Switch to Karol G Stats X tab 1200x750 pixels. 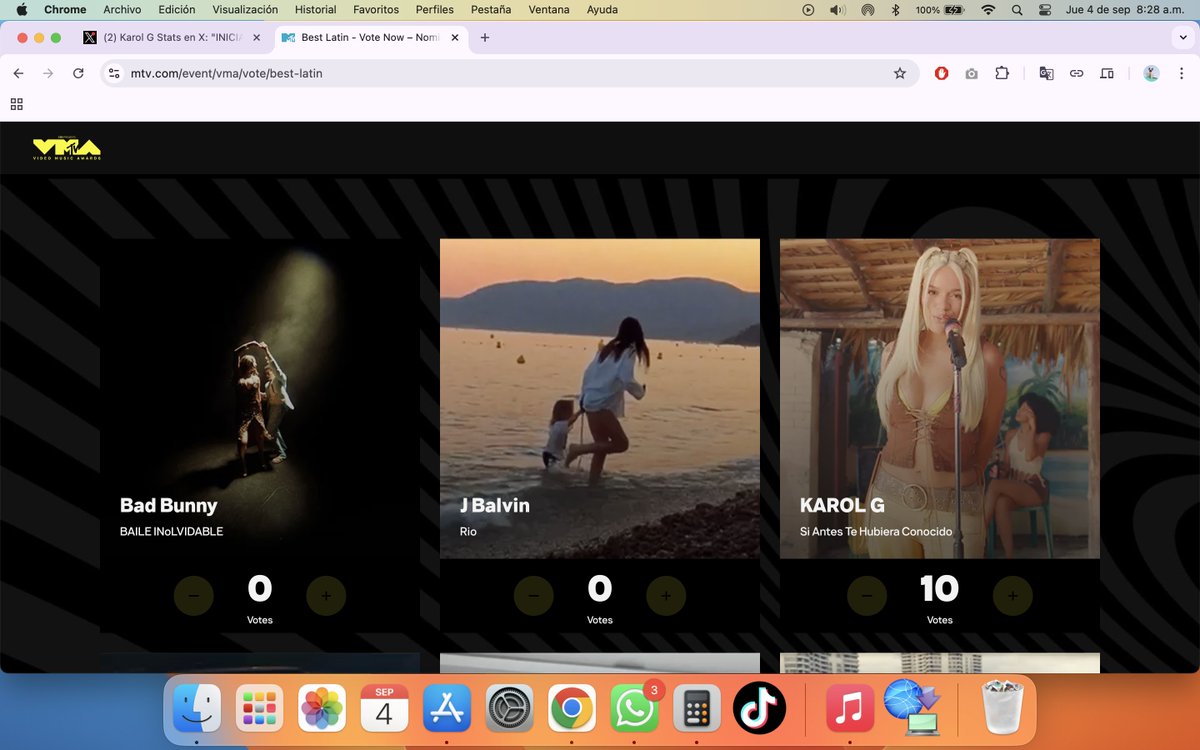tap(171, 37)
